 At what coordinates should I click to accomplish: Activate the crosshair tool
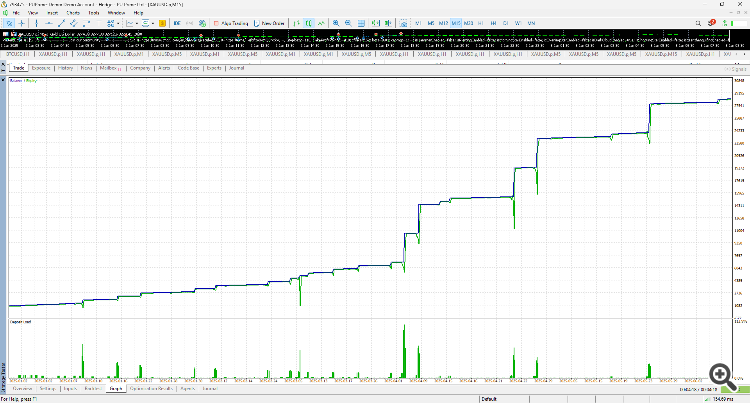click(x=22, y=23)
